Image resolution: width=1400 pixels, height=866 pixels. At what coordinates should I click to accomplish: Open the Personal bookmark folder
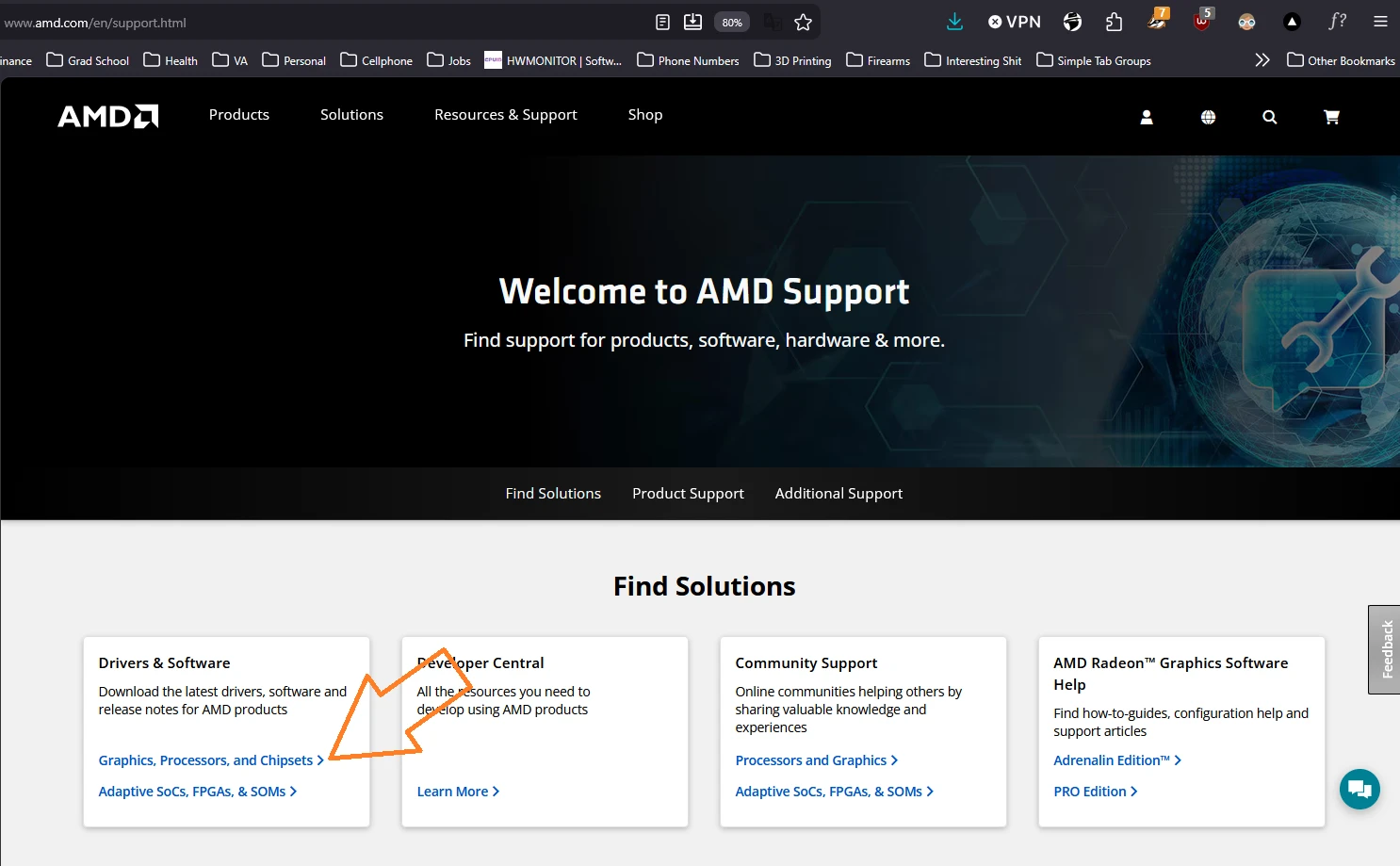(x=294, y=60)
